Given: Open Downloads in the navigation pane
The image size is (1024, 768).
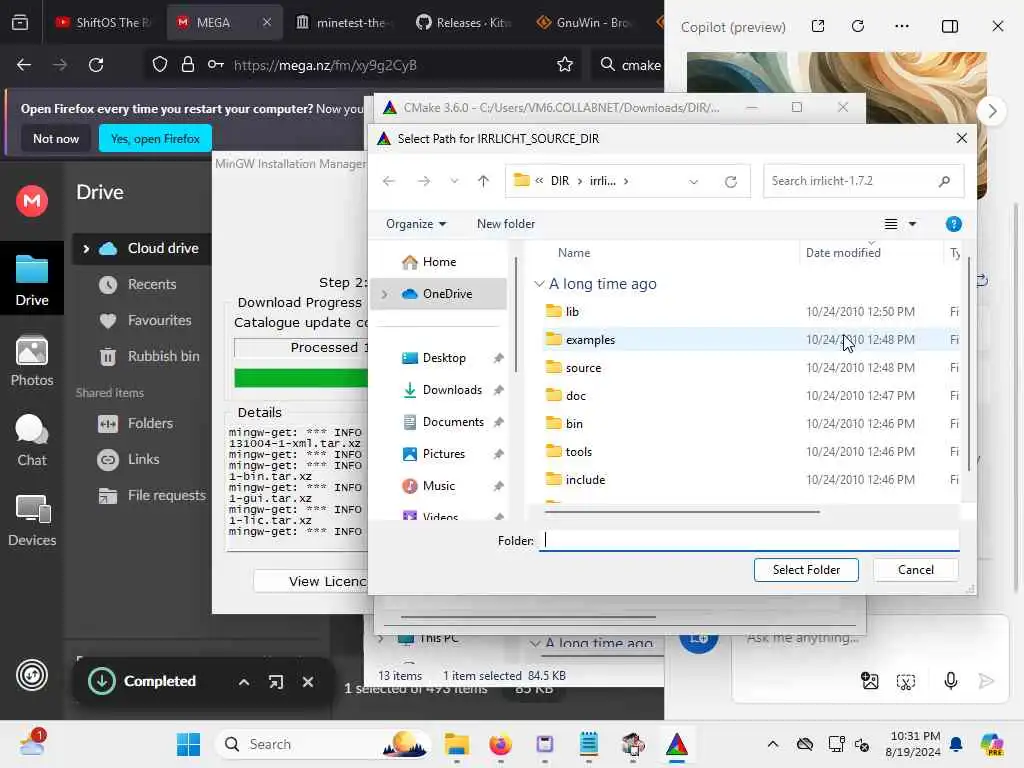Looking at the screenshot, I should coord(451,390).
